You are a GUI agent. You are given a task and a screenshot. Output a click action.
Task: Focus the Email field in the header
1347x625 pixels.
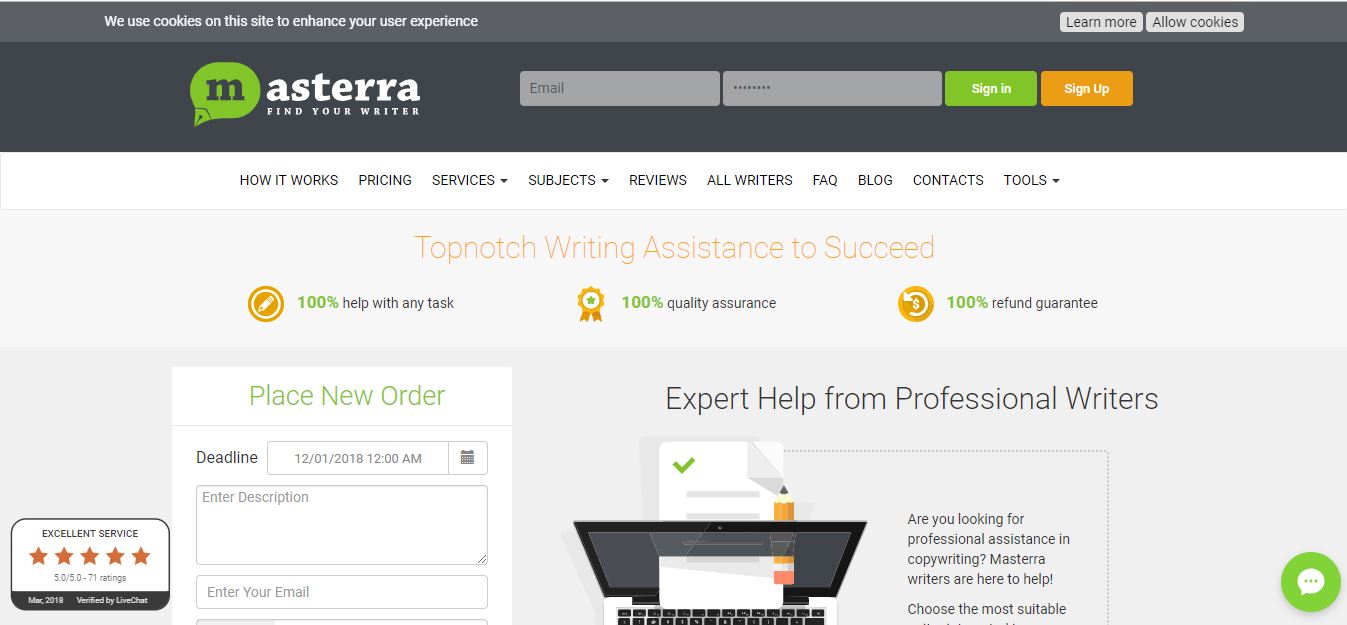619,88
